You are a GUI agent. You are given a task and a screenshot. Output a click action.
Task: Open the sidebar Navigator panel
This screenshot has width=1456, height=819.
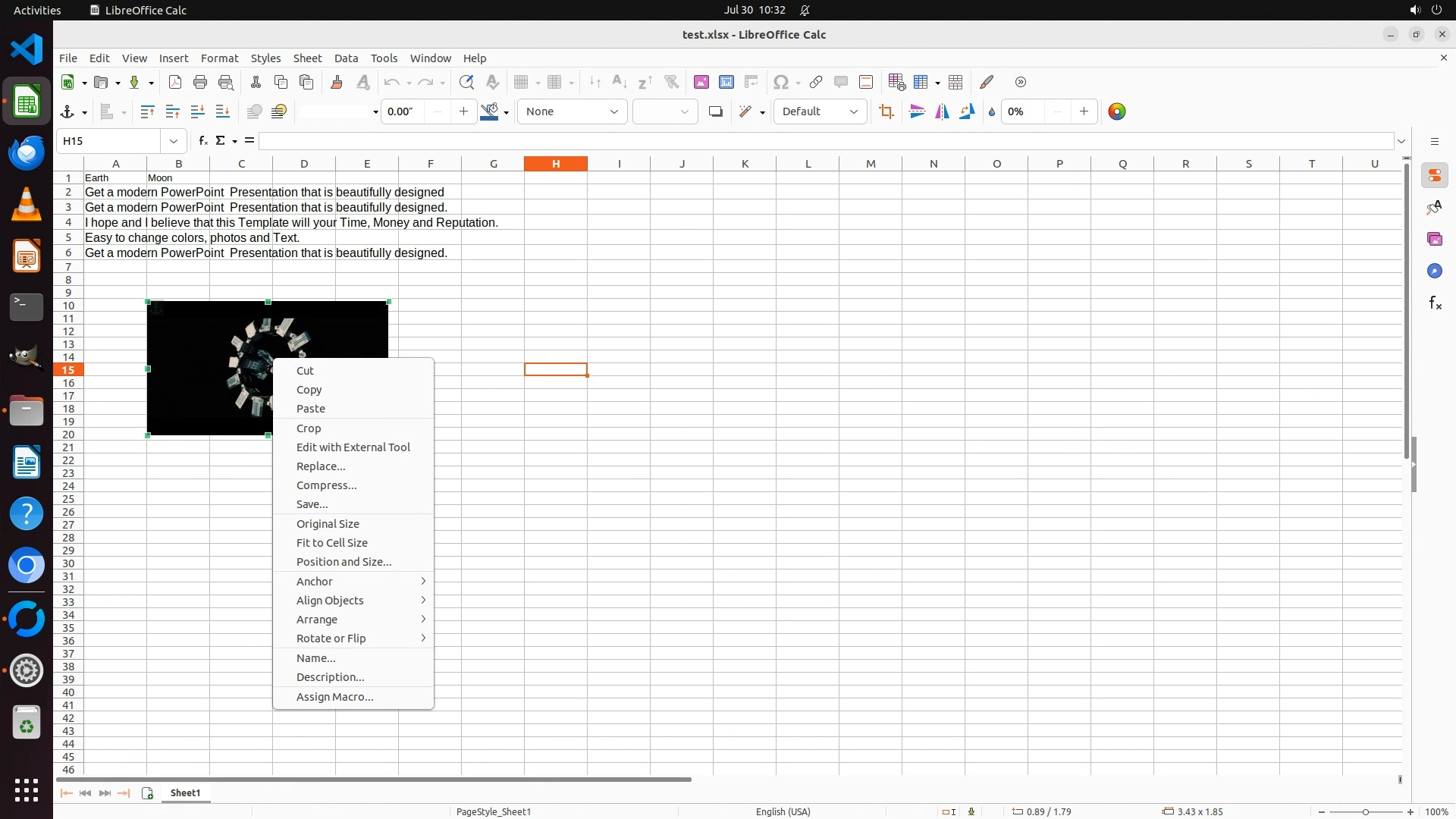pos(1435,271)
